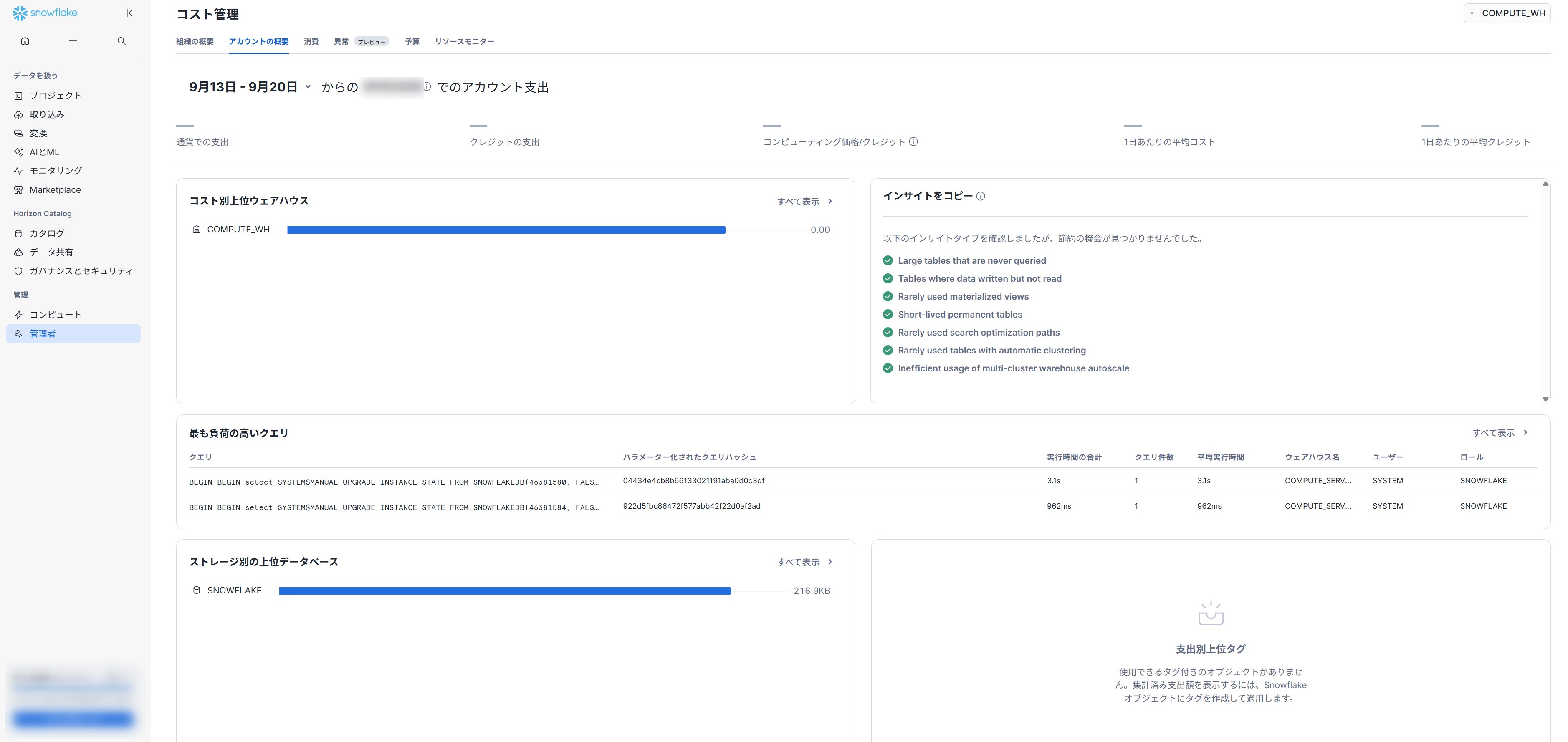Open the プロジェクト sidebar item
Image resolution: width=1568 pixels, height=742 pixels.
click(56, 96)
